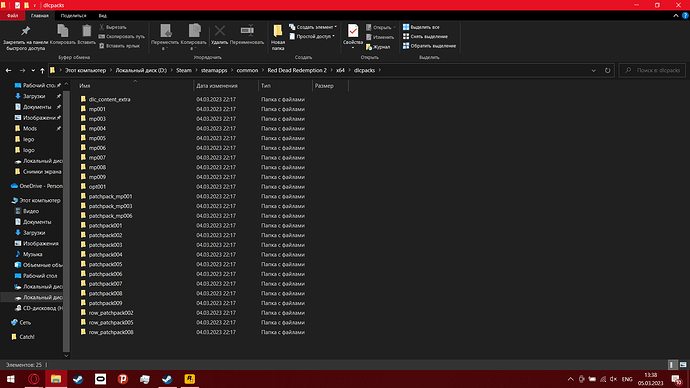The image size is (690, 388).
Task: Click the Paste ribbon icon
Action: pyautogui.click(x=87, y=34)
